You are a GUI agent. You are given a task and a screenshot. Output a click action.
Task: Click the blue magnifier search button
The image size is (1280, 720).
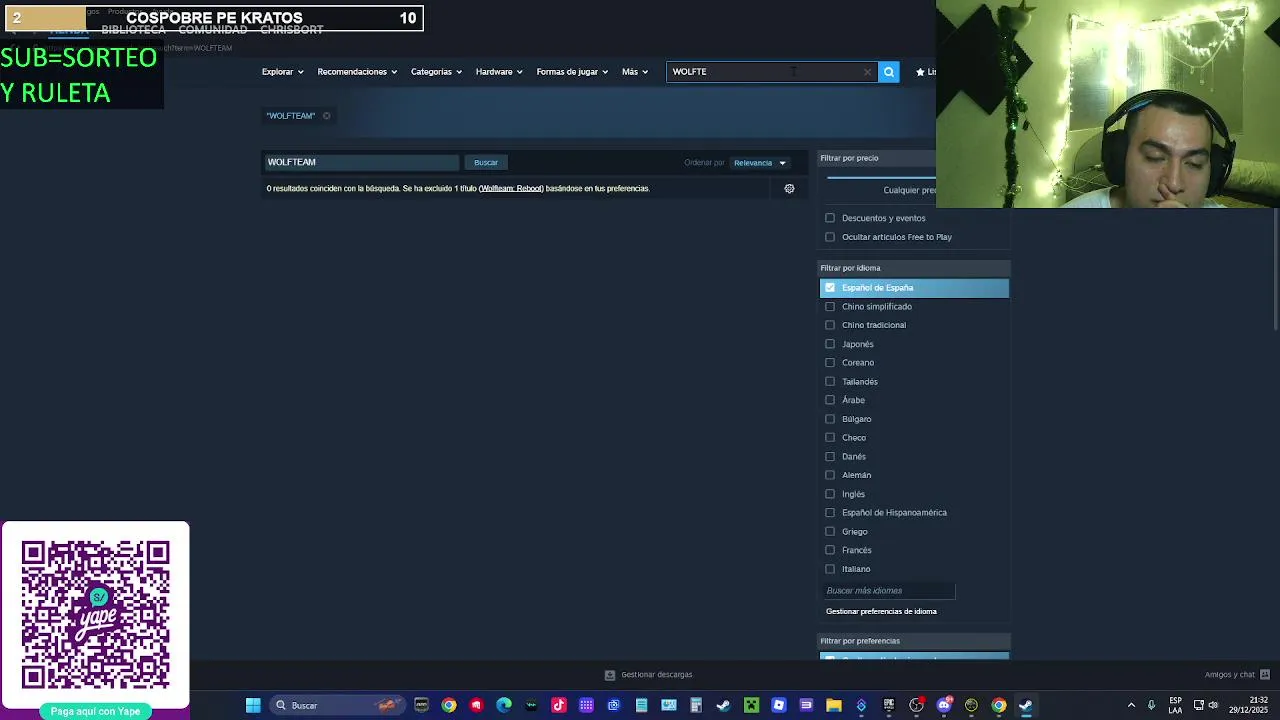point(889,72)
